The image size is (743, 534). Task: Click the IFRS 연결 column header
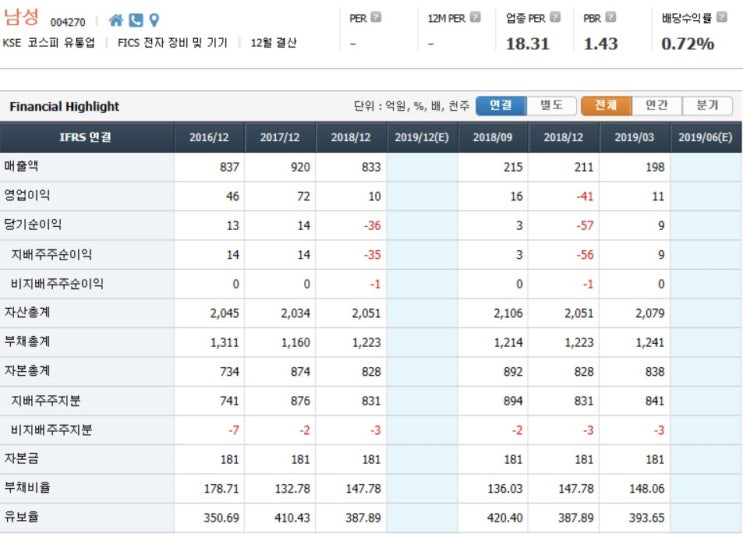point(85,137)
